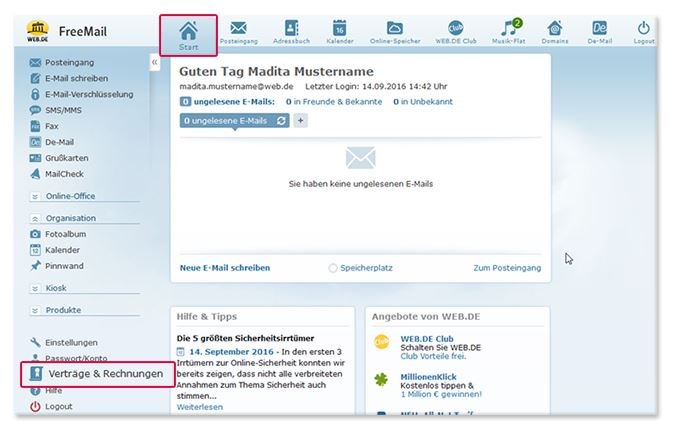691x440 pixels.
Task: Click the yellow Club icon in Angebote
Action: (381, 342)
